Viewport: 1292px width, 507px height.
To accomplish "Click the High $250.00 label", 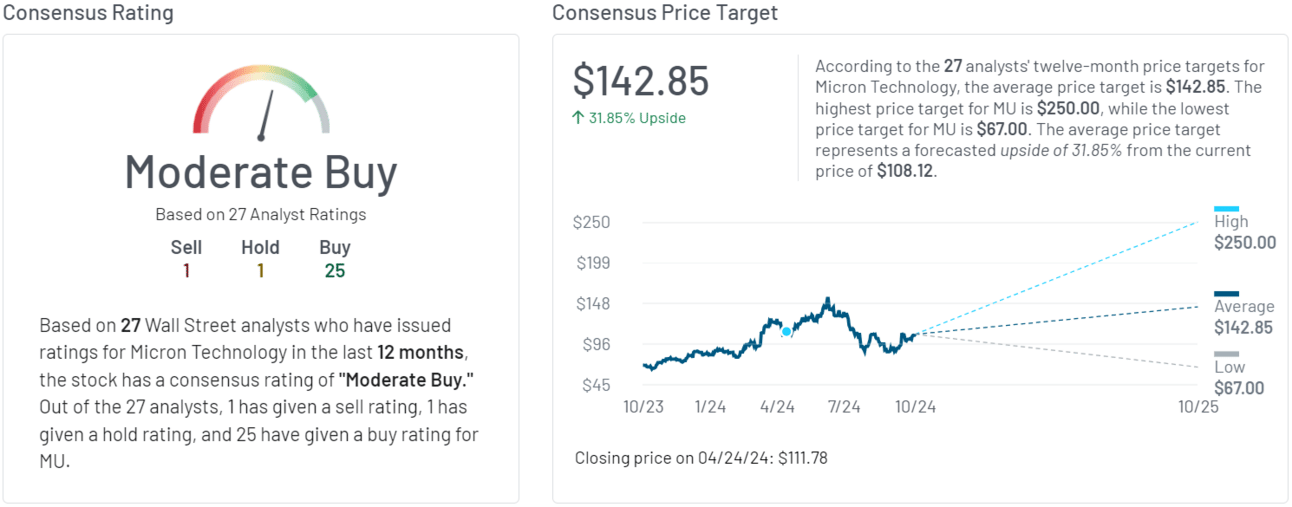I will [1244, 232].
